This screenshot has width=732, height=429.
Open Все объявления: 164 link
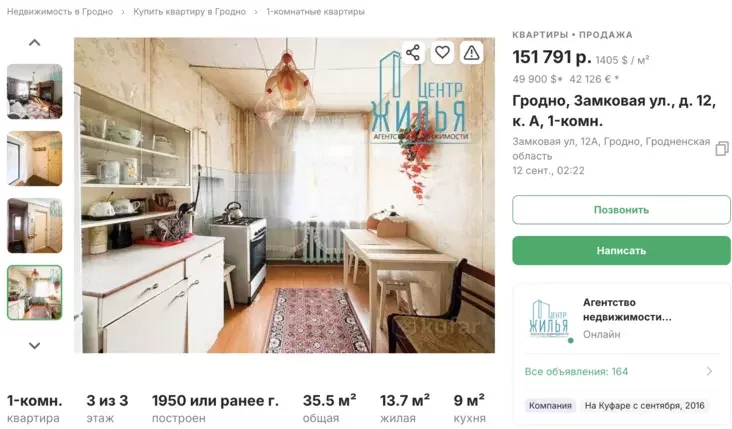[577, 372]
